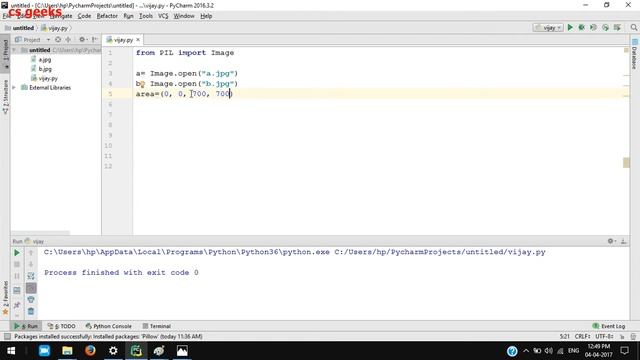Click the concurrency diagram icon in toolbar

coord(617,27)
